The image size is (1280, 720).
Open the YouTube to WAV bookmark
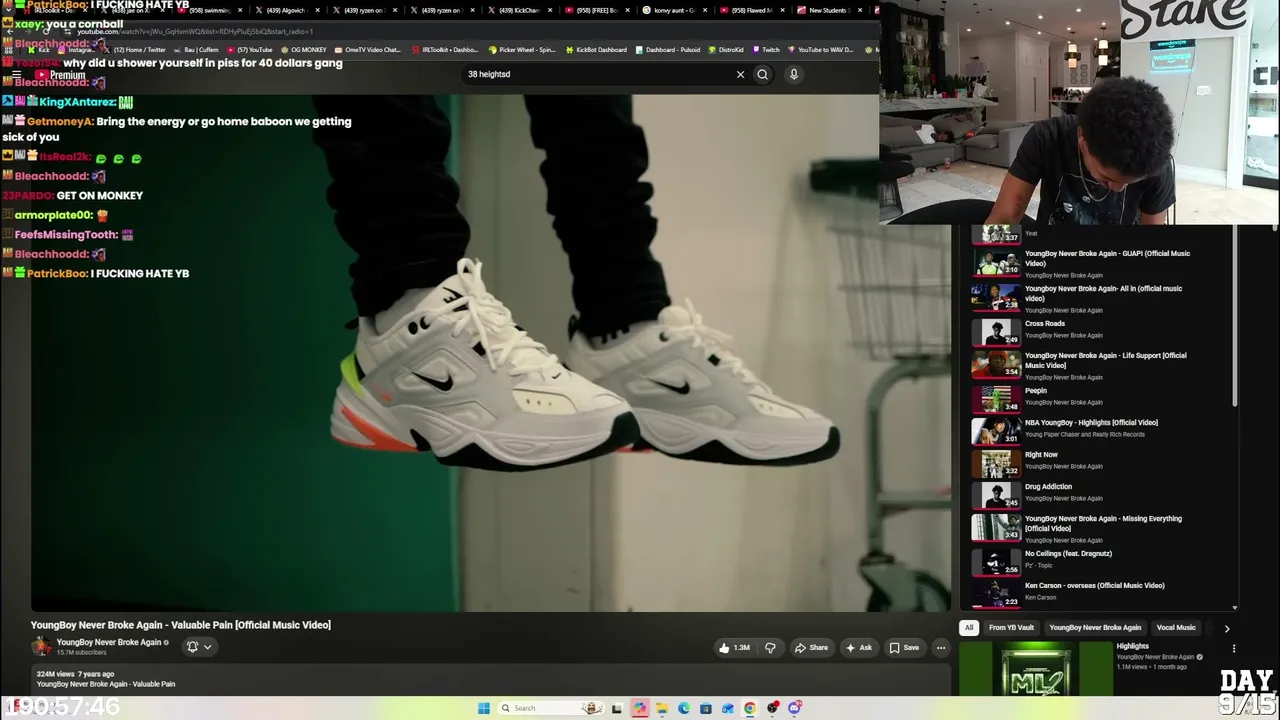[820, 50]
